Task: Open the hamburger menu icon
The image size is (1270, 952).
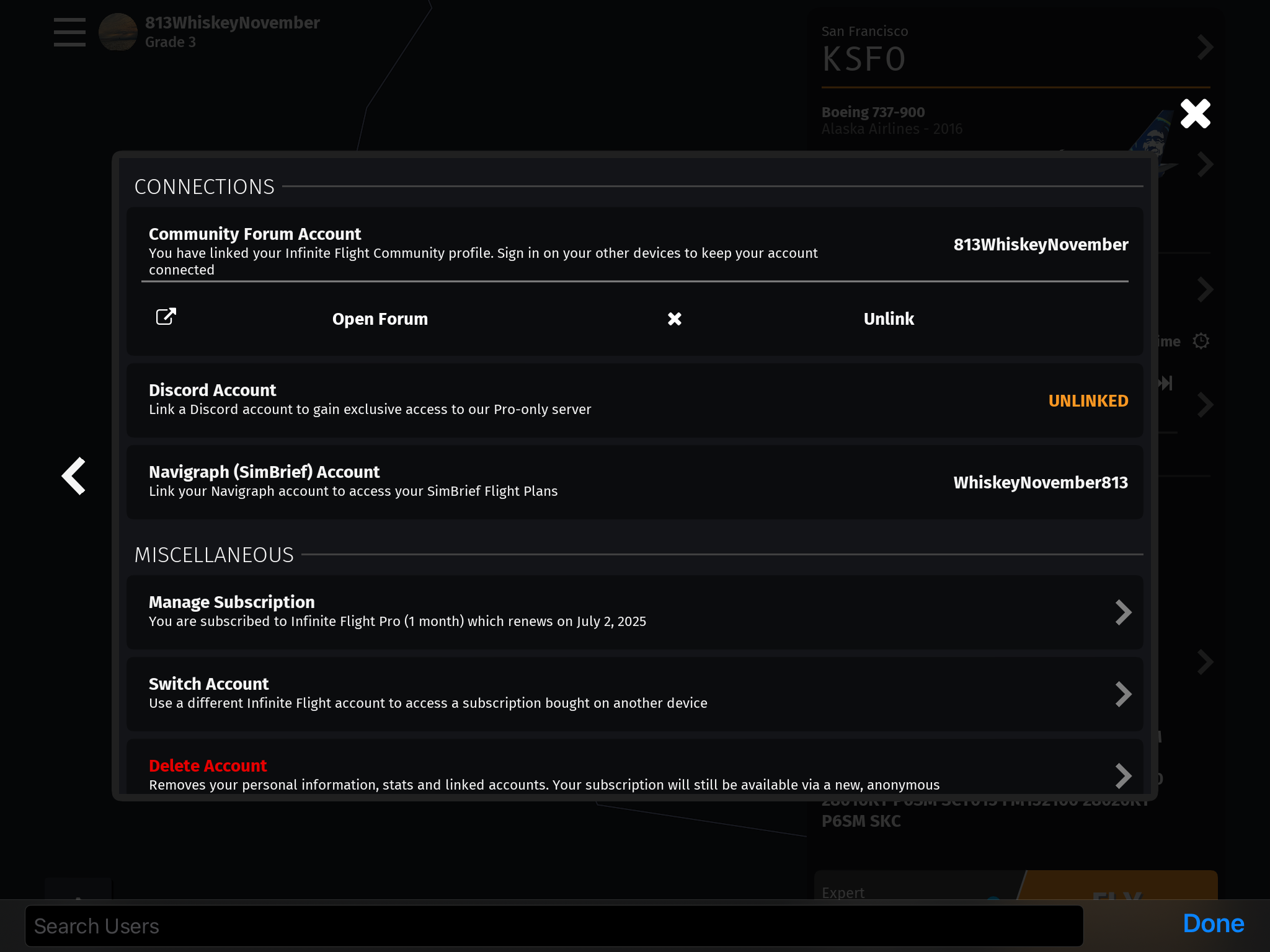Action: 69,32
